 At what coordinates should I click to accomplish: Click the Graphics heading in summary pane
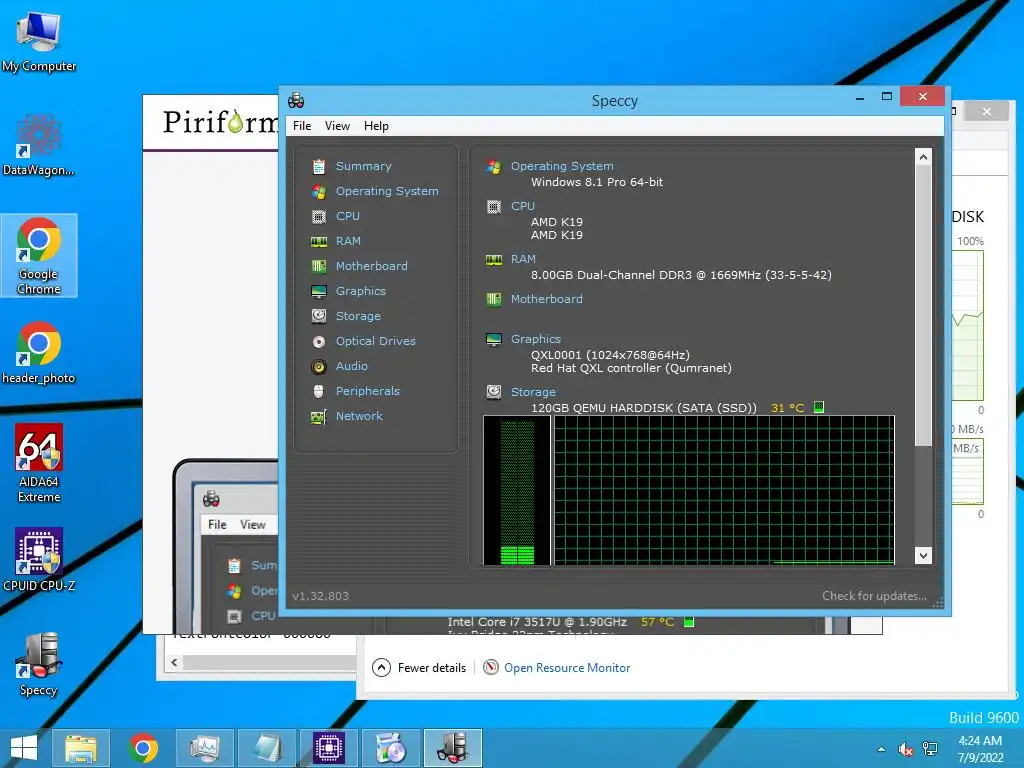[536, 339]
